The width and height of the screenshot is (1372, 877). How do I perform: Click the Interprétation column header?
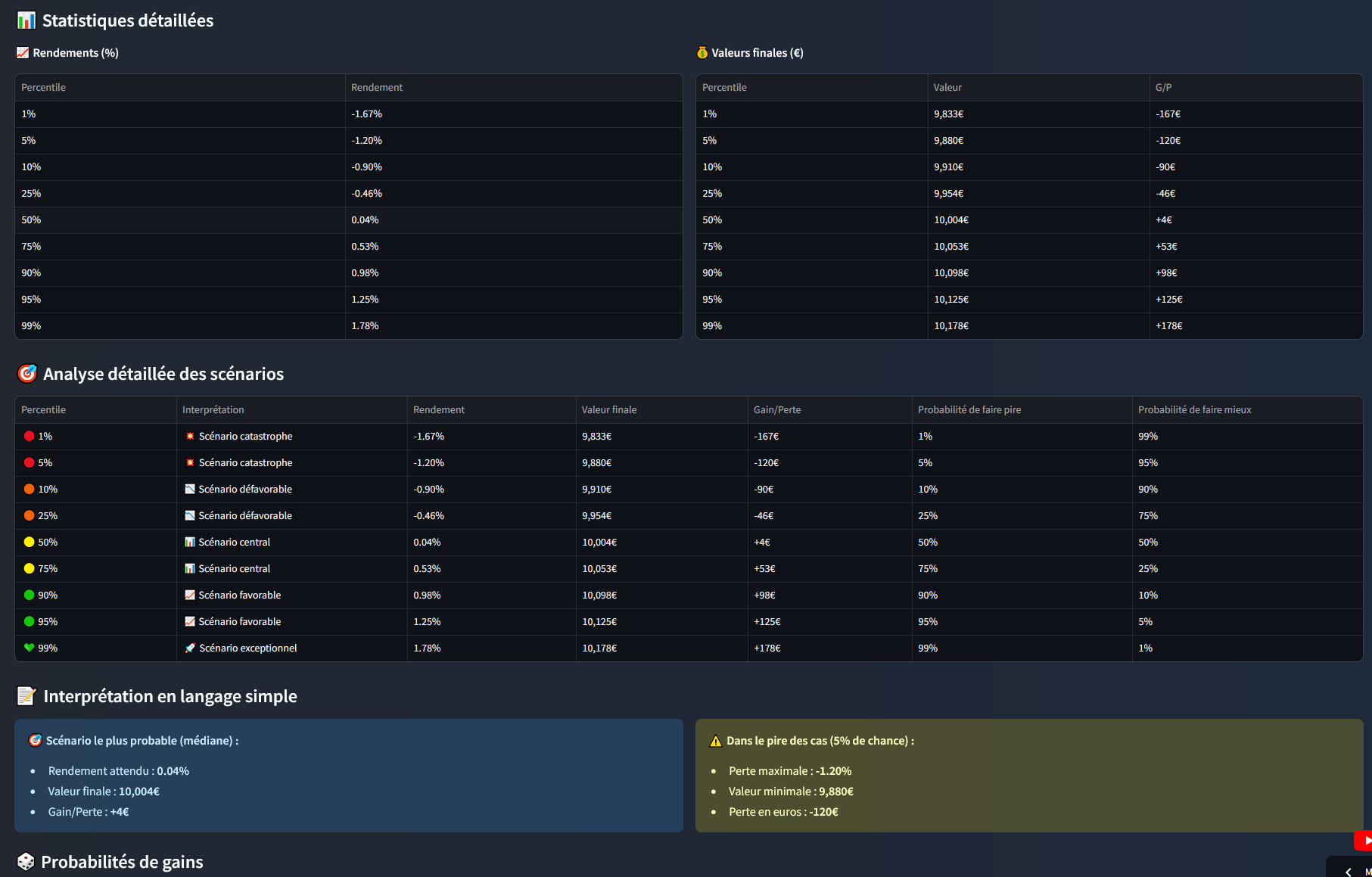(x=213, y=410)
